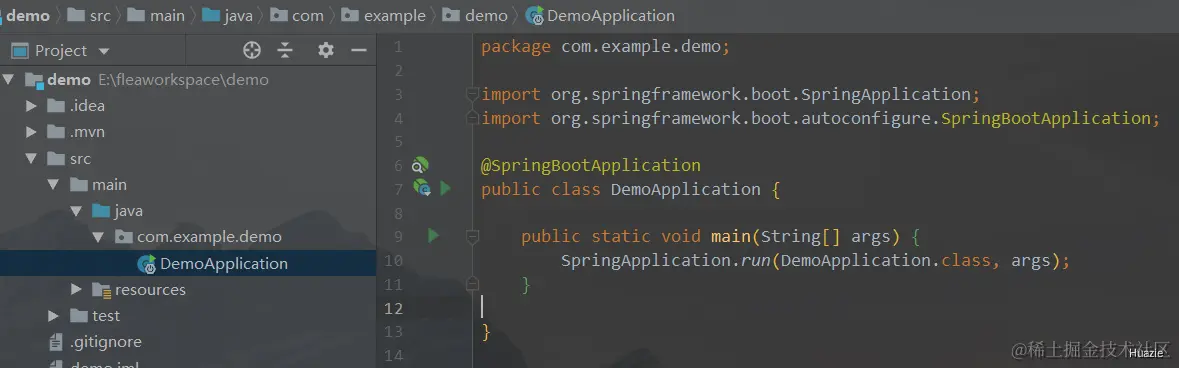This screenshot has width=1179, height=368.
Task: Collapse the java folder in the tree
Action: (x=76, y=211)
